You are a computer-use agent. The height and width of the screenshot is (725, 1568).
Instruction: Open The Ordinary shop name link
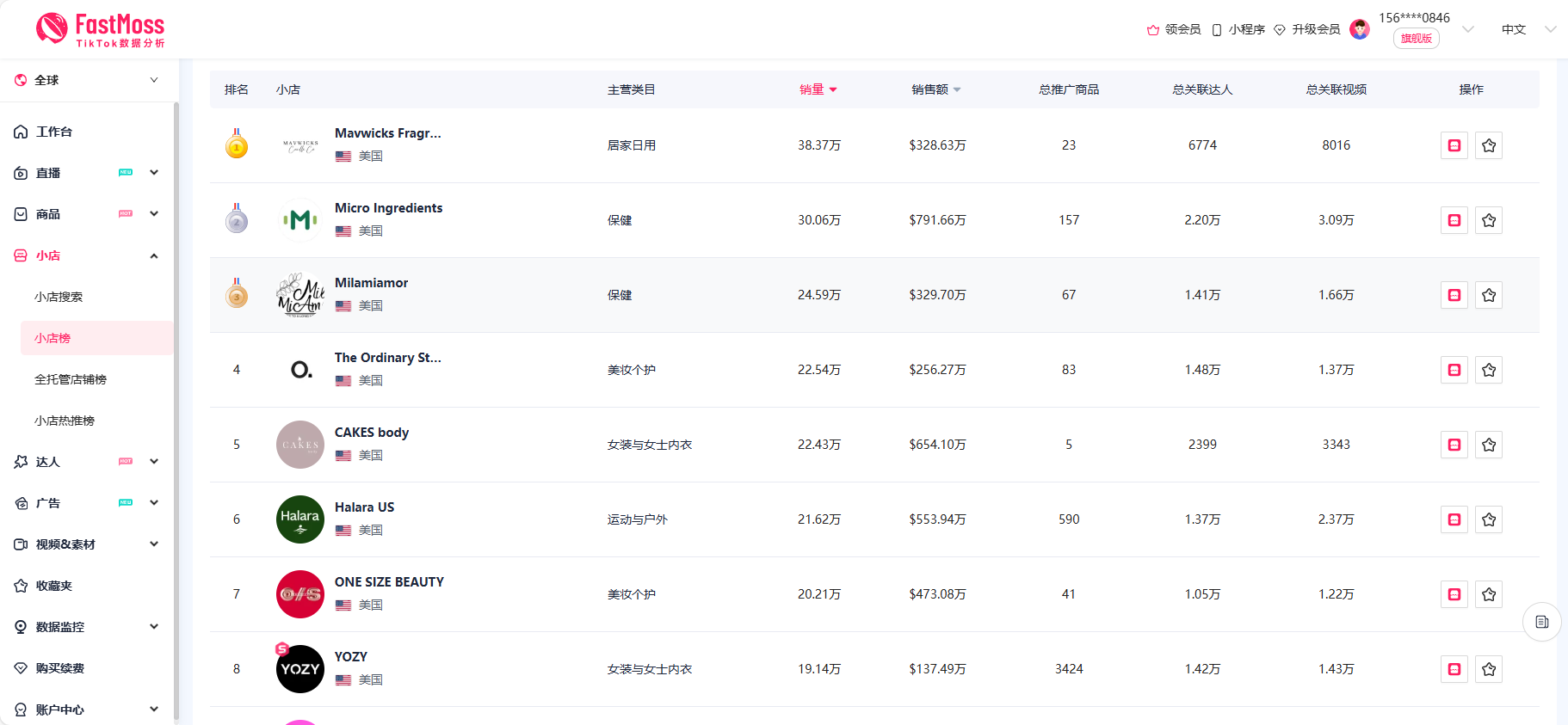pyautogui.click(x=387, y=358)
